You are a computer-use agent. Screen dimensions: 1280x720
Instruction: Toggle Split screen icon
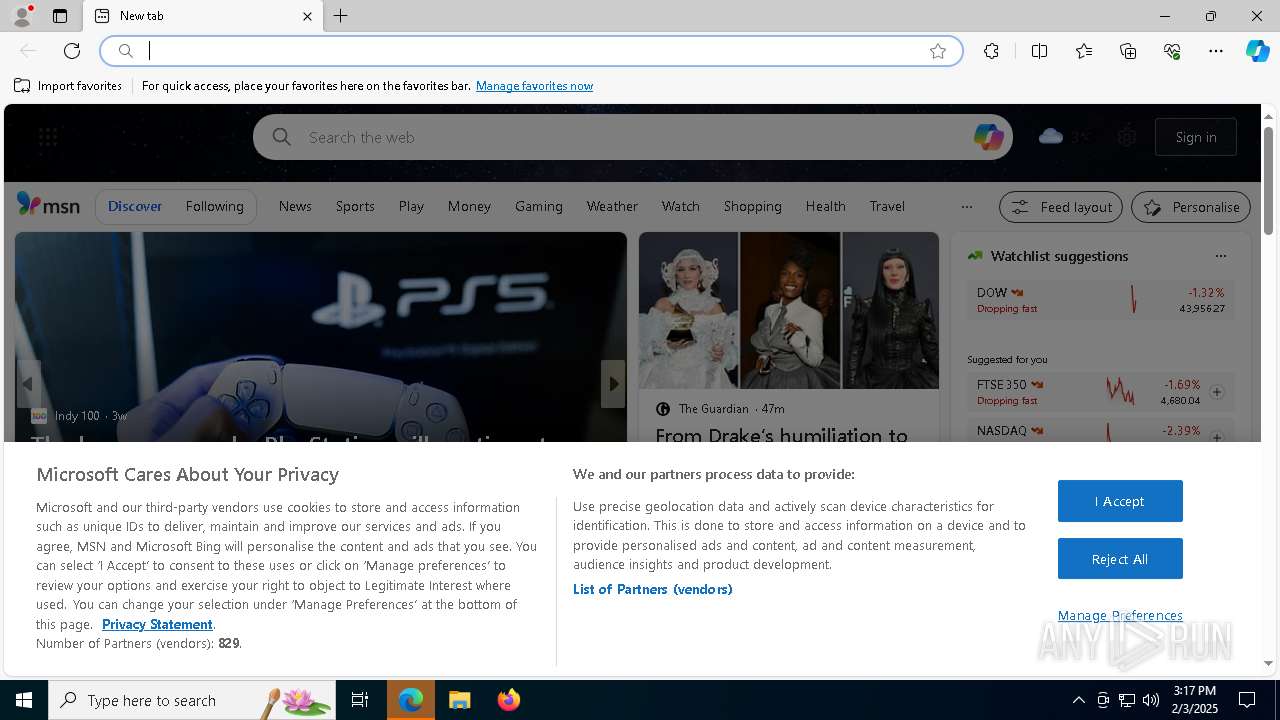[1039, 51]
